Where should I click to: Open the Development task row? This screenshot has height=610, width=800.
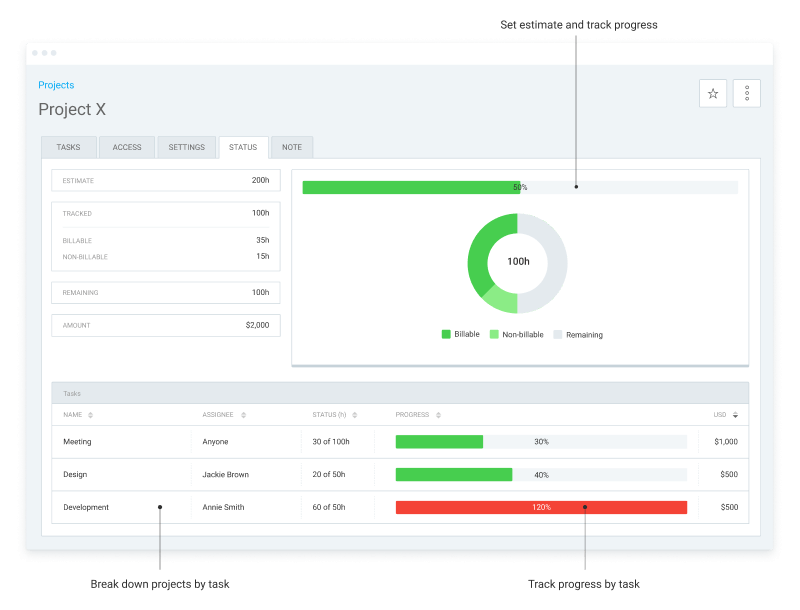(x=400, y=507)
